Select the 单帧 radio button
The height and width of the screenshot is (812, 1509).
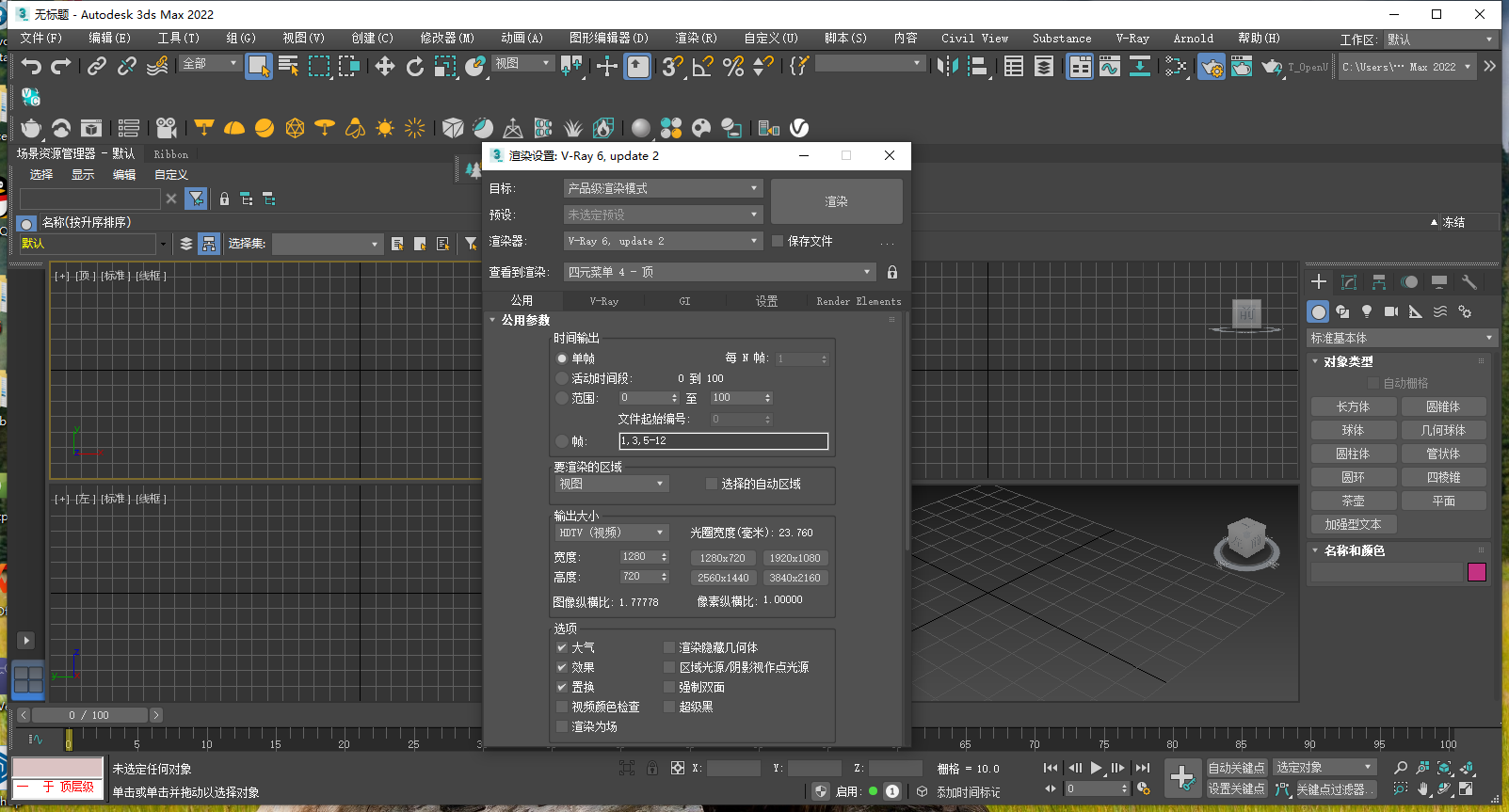coord(562,358)
